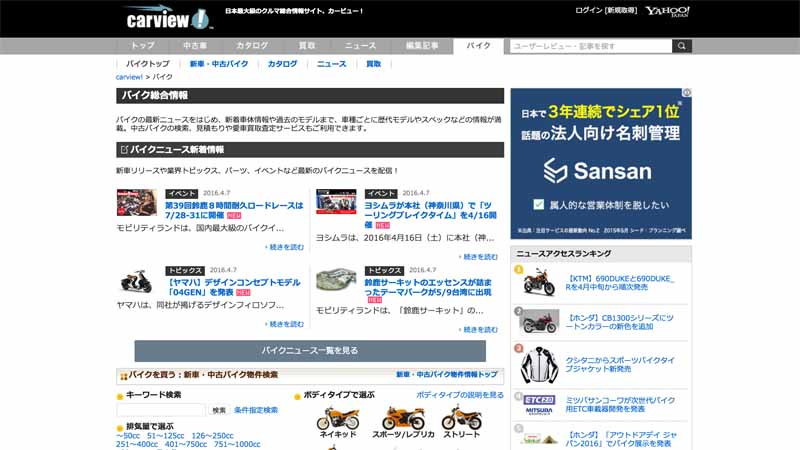Open ranked KTM 690DUKE news link
Screen dimensions: 800x450
pos(620,283)
